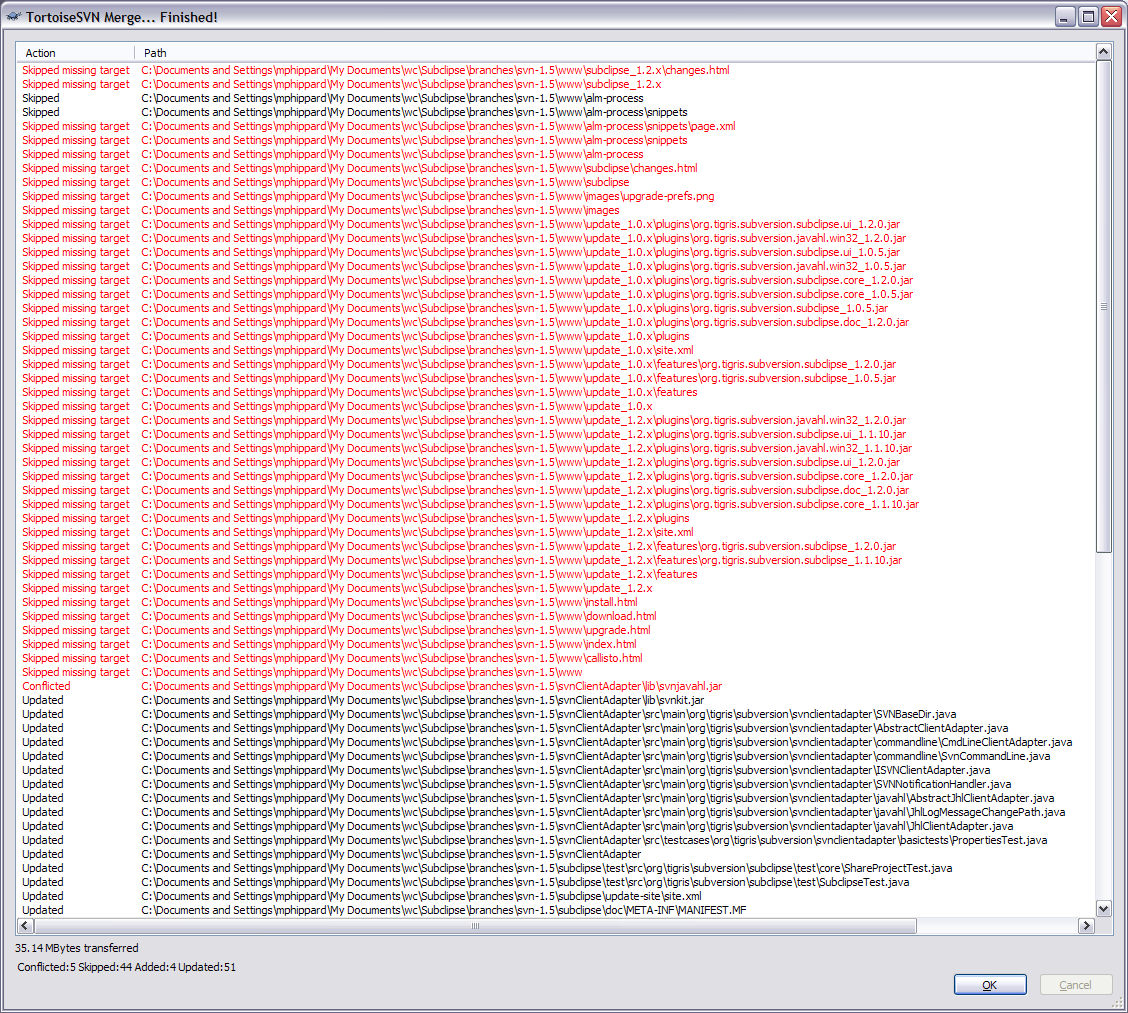Viewport: 1128px width, 1013px height.
Task: Select the row ending www\update_1.0.x
Action: (555, 406)
